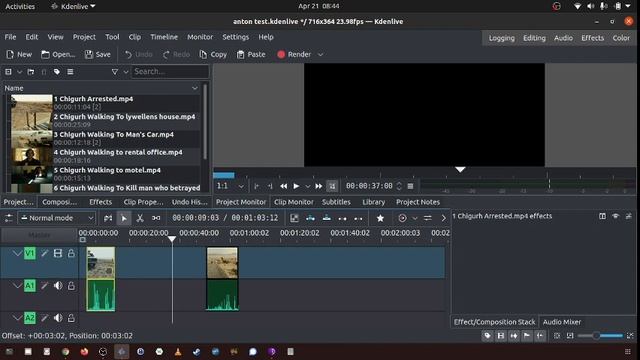The height and width of the screenshot is (360, 640).
Task: Expand the Render button dropdown arrow
Action: (320, 54)
